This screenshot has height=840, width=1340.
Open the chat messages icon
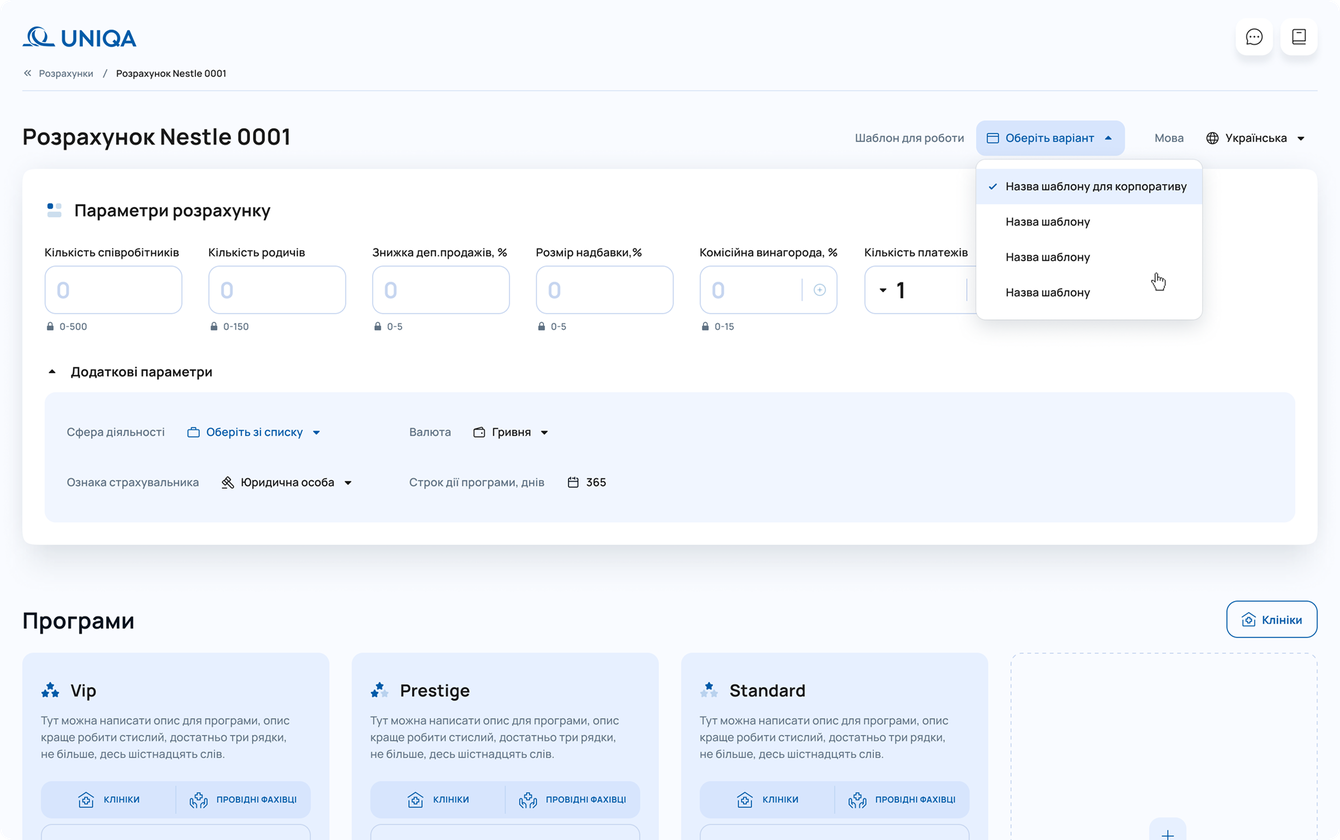click(1254, 37)
